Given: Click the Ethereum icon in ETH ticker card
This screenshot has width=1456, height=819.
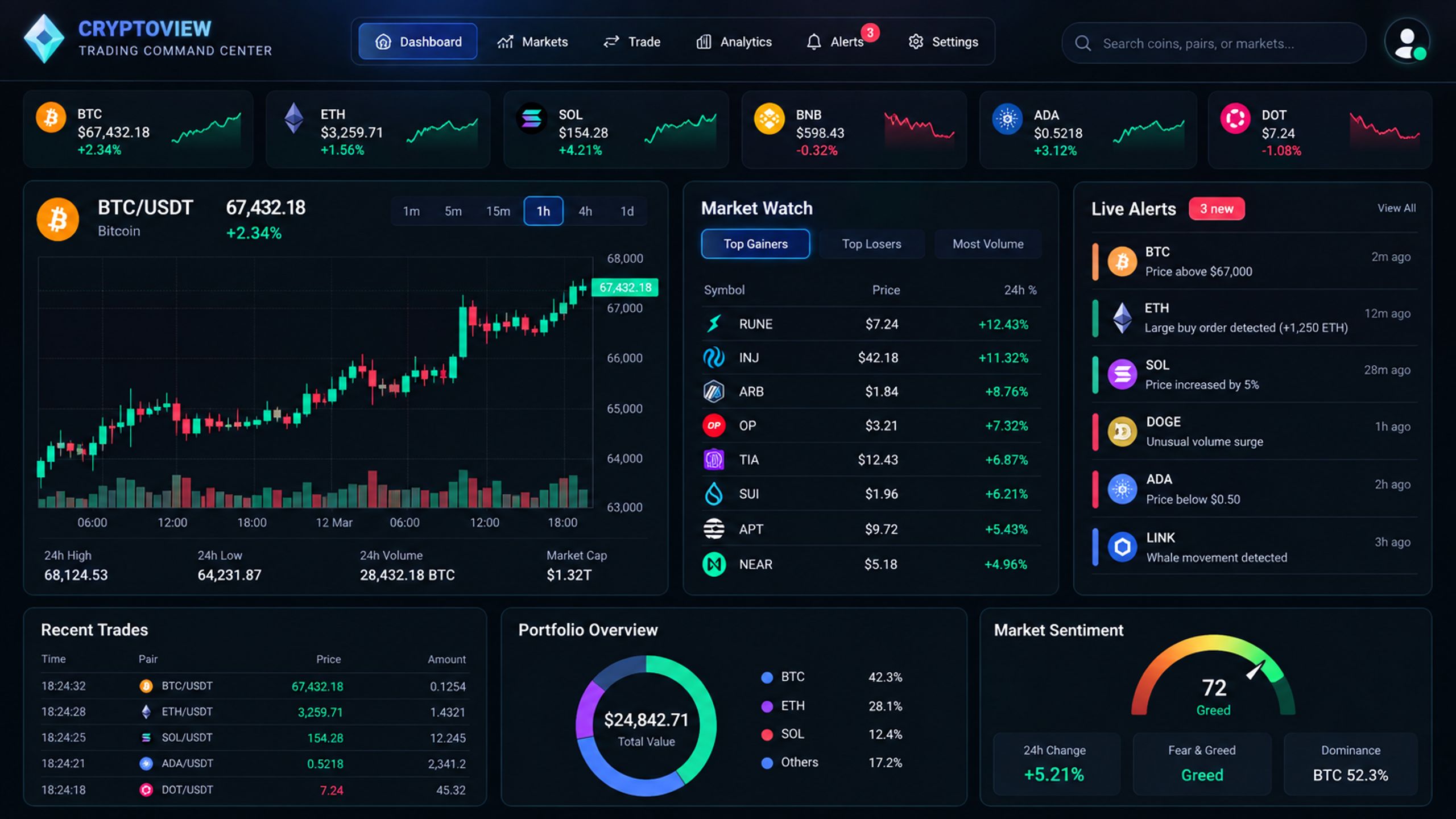Looking at the screenshot, I should pyautogui.click(x=293, y=118).
